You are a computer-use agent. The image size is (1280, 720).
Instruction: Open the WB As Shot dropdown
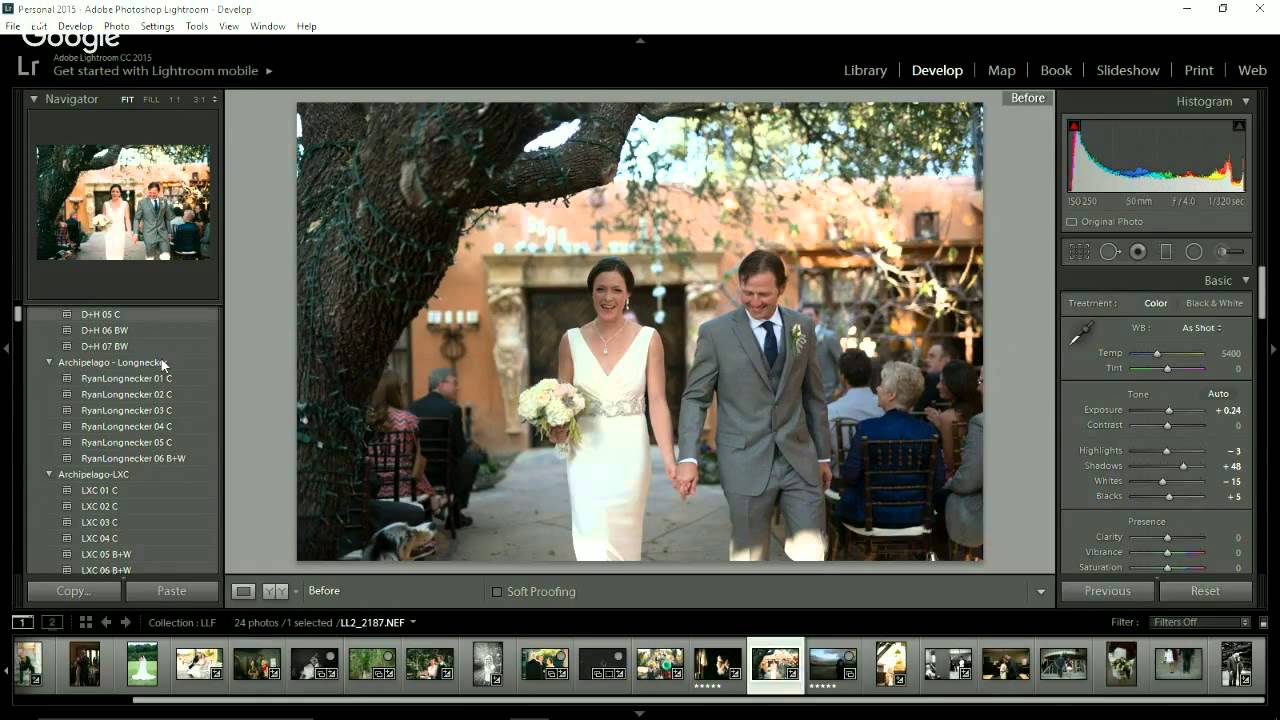(x=1201, y=328)
